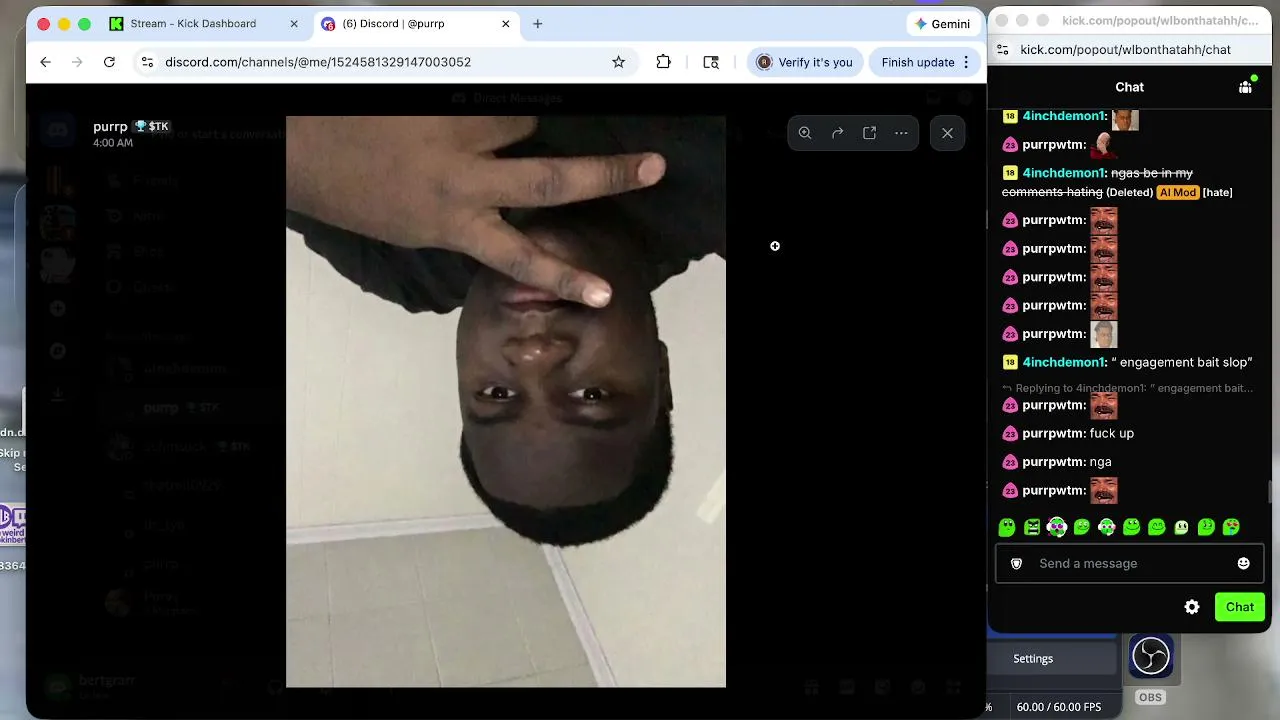Viewport: 1280px width, 720px height.
Task: Click the OBS Settings button
Action: coord(1033,659)
